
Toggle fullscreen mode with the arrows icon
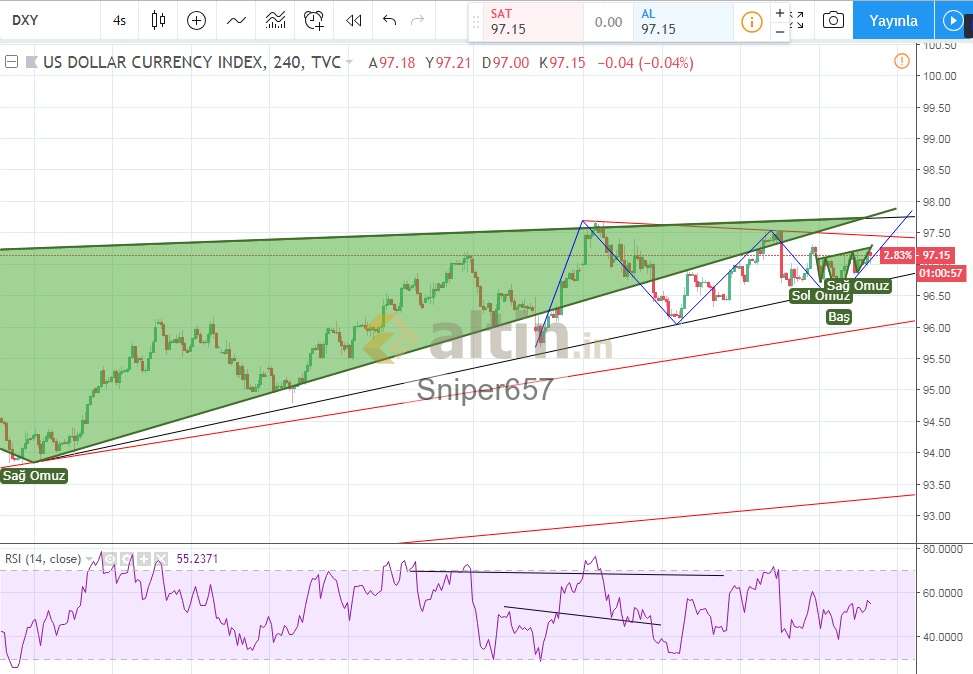tap(797, 20)
